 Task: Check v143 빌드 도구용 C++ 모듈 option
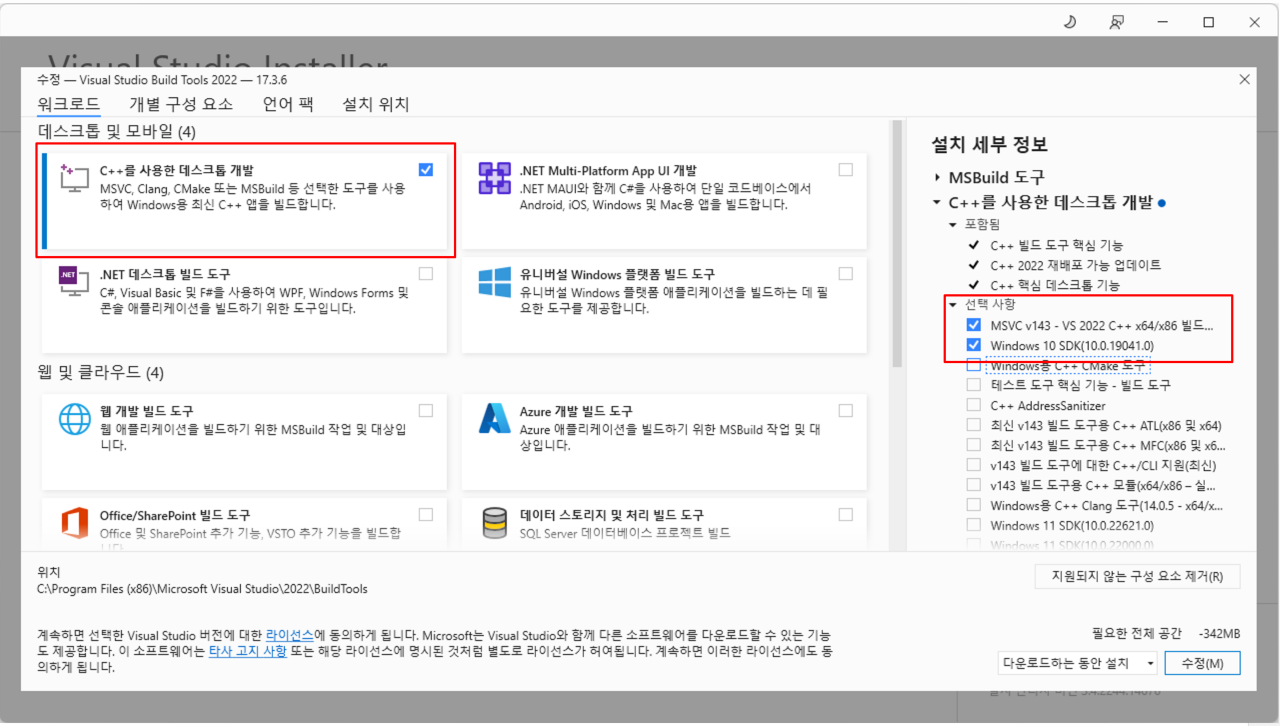click(x=974, y=485)
